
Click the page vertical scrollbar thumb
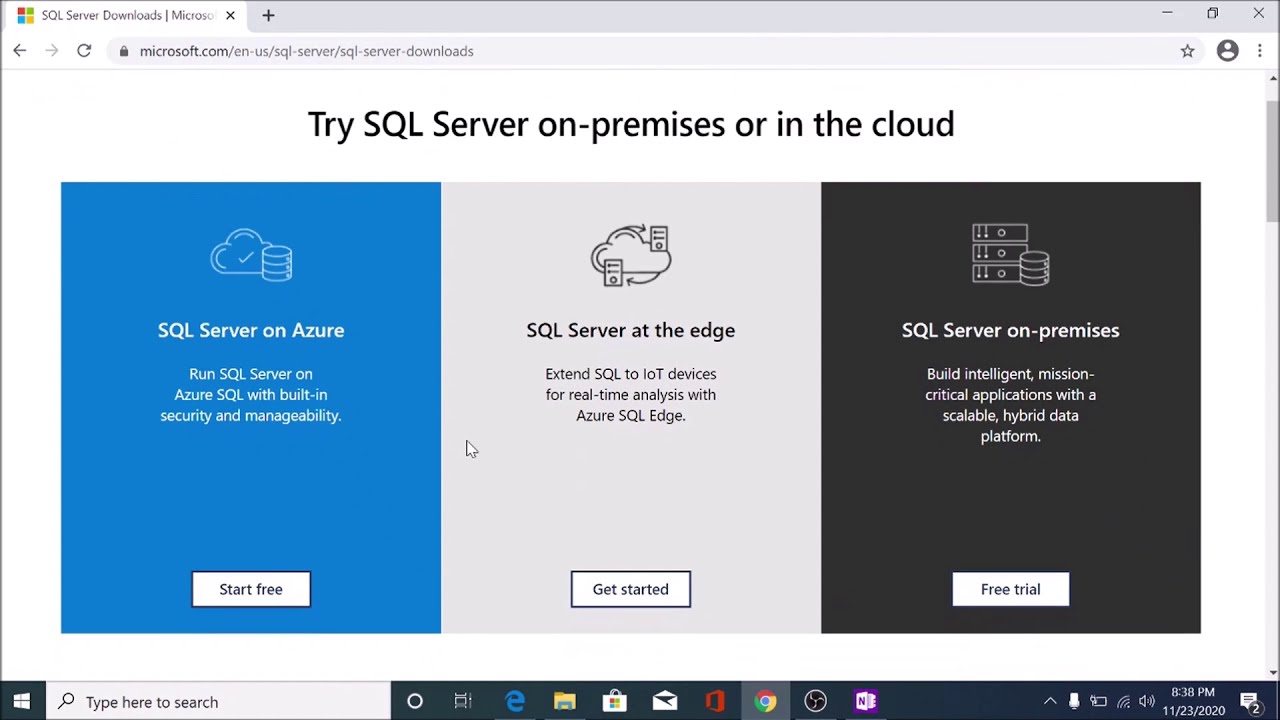[x=1272, y=160]
